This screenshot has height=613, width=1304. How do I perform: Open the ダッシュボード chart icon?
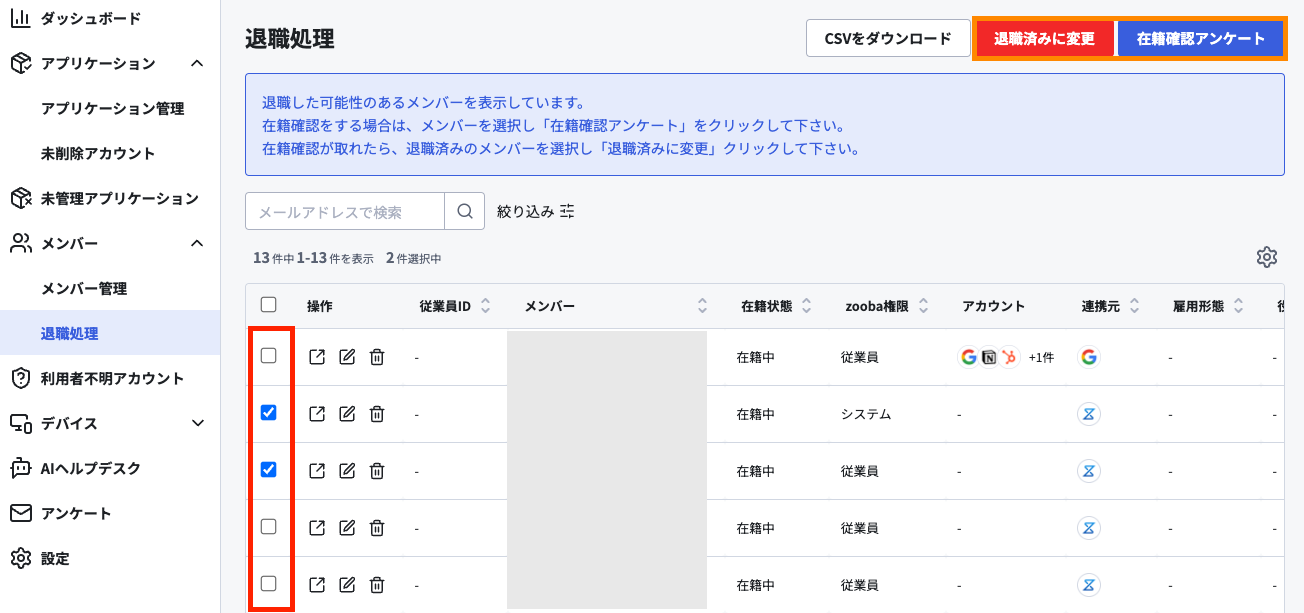click(20, 18)
